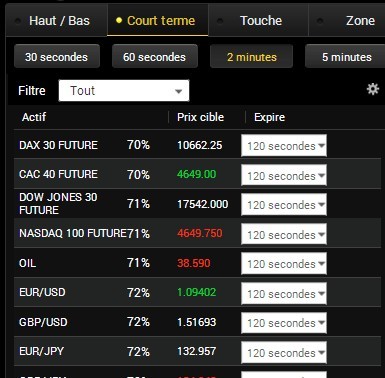
Task: Click the 70% payout for CAC 40 FUTURE
Action: click(138, 175)
